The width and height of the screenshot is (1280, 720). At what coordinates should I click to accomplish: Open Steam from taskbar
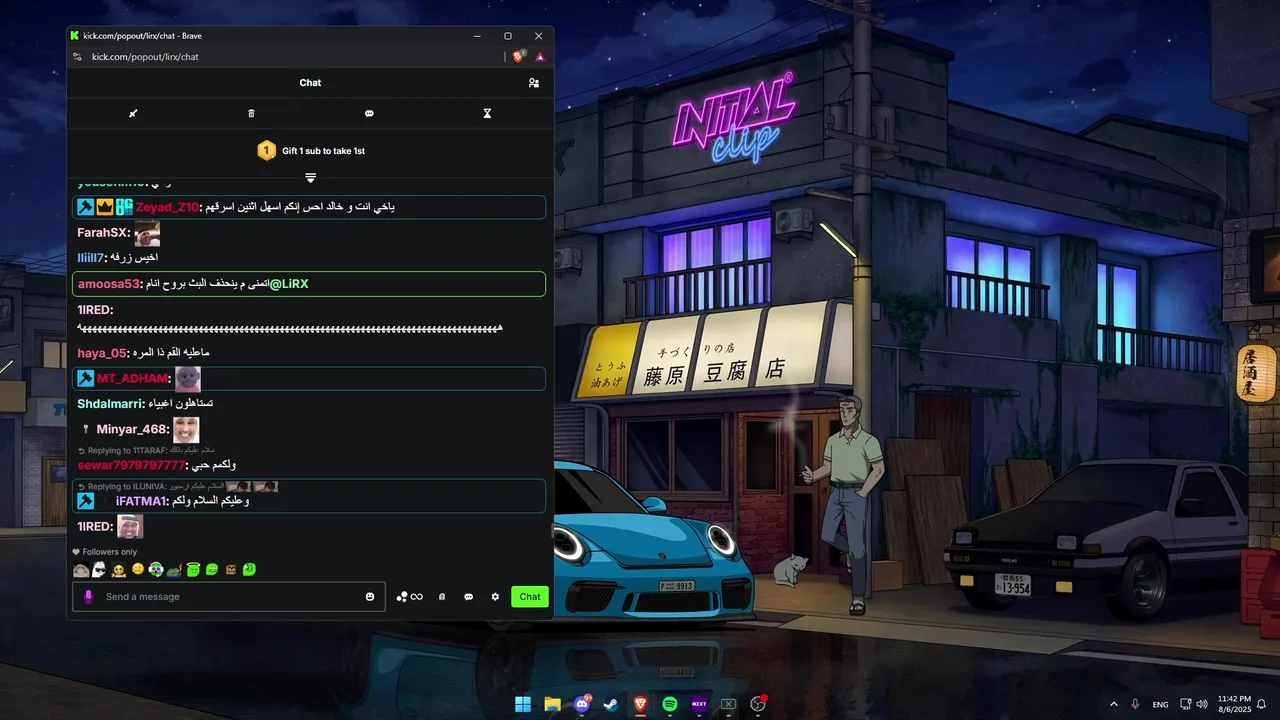click(x=611, y=704)
